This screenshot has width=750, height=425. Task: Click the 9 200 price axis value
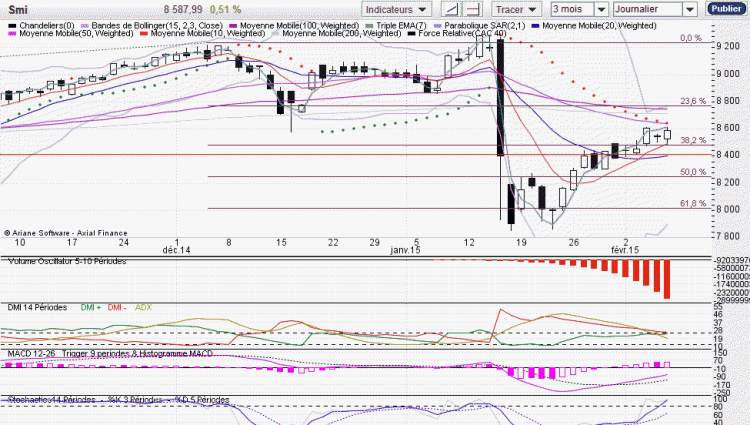pyautogui.click(x=728, y=46)
